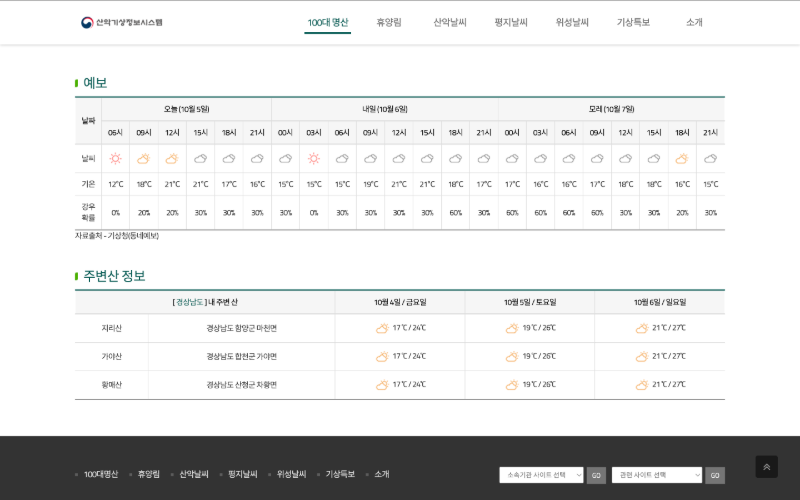Click the sunny icon for today 06시
The width and height of the screenshot is (800, 500).
tap(116, 158)
